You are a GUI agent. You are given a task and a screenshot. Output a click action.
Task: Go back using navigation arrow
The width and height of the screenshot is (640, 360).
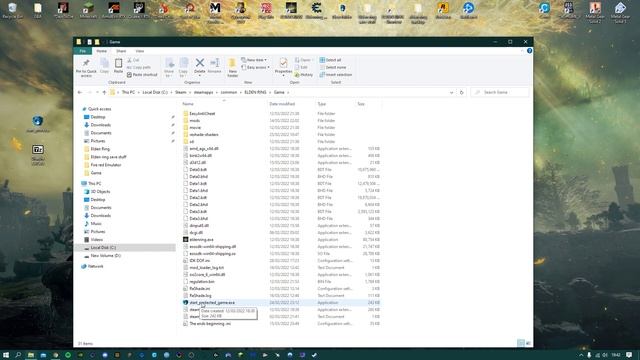coord(80,93)
